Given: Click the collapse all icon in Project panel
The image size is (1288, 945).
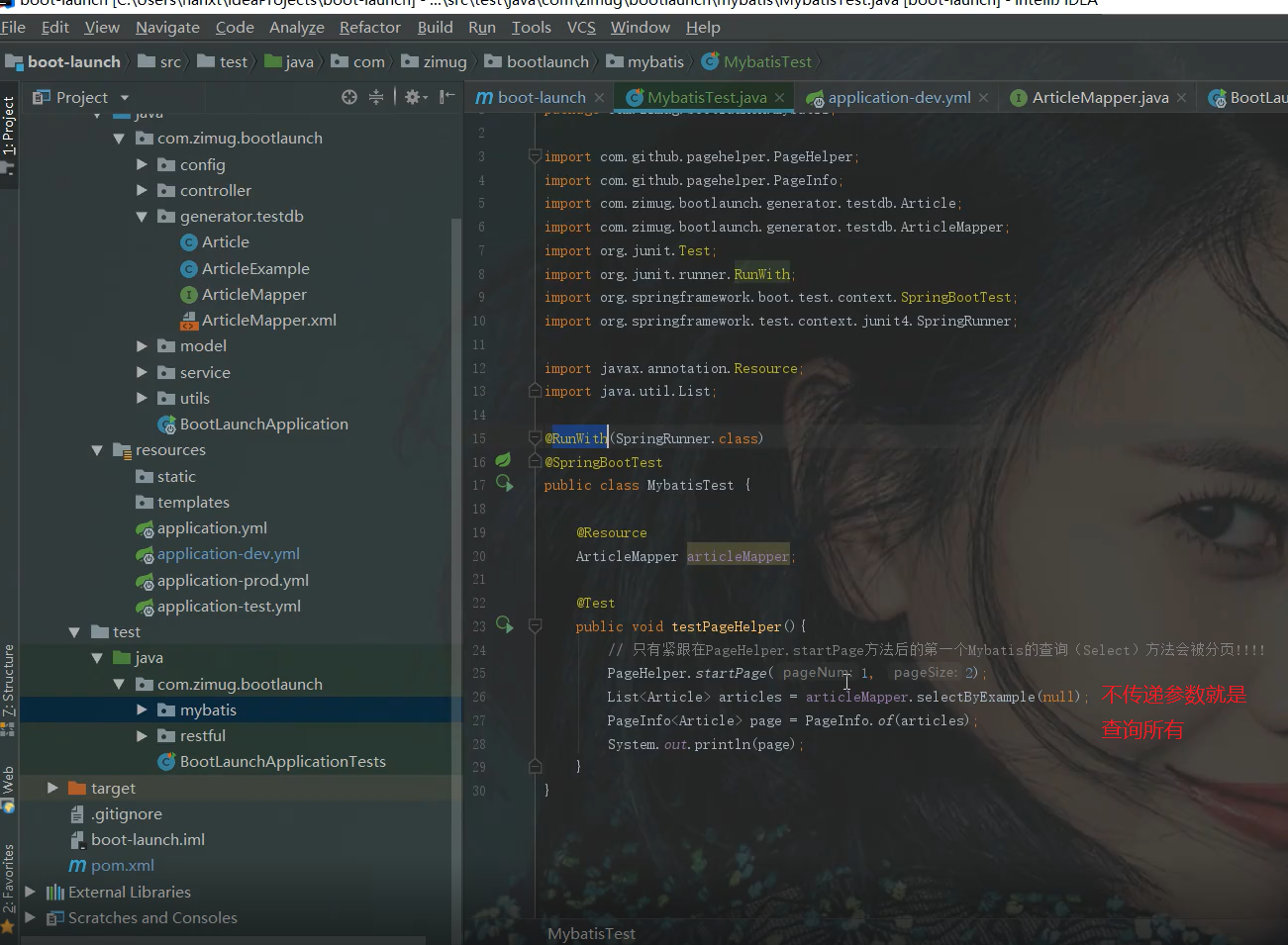Looking at the screenshot, I should pos(376,97).
